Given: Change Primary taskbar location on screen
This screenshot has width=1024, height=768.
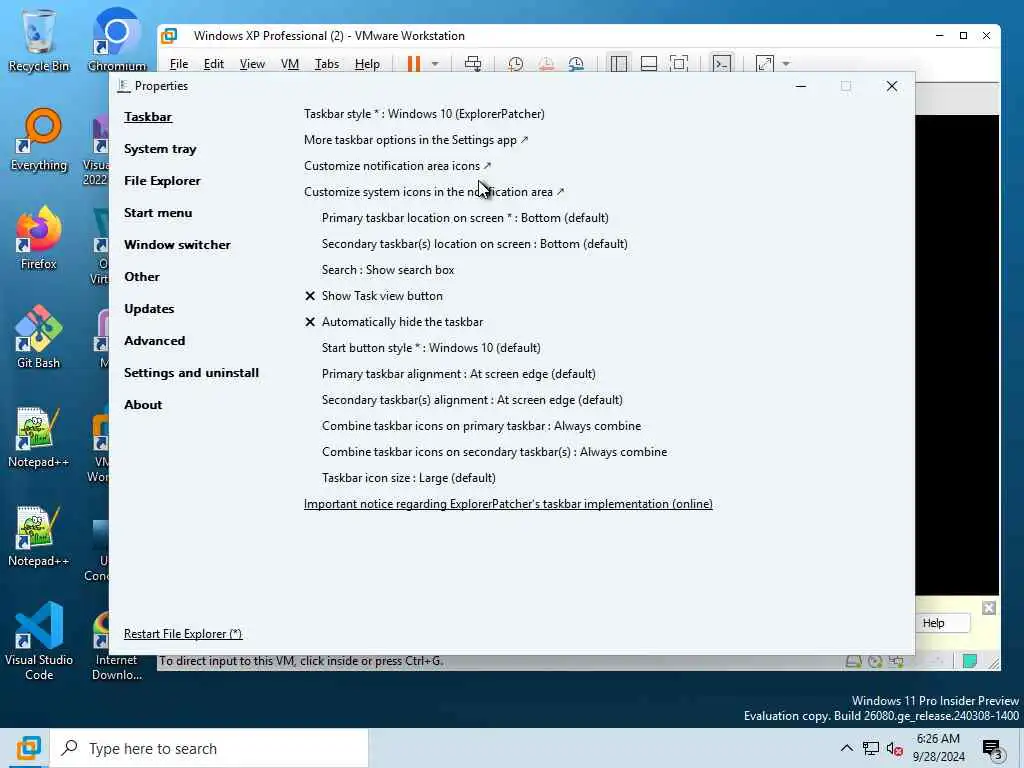Looking at the screenshot, I should click(x=465, y=217).
